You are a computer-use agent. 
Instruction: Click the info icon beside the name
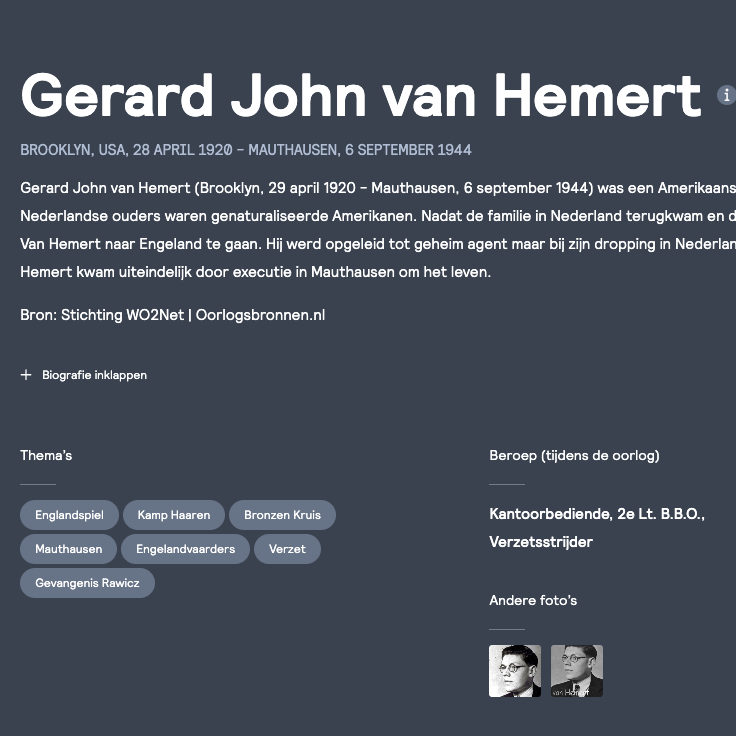726,95
